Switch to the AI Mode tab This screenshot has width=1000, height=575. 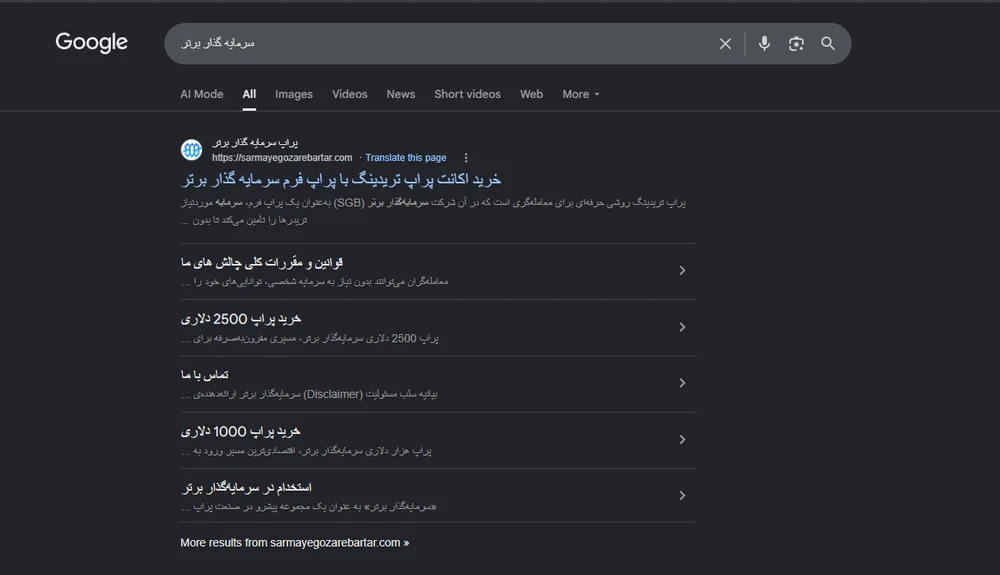coord(202,94)
